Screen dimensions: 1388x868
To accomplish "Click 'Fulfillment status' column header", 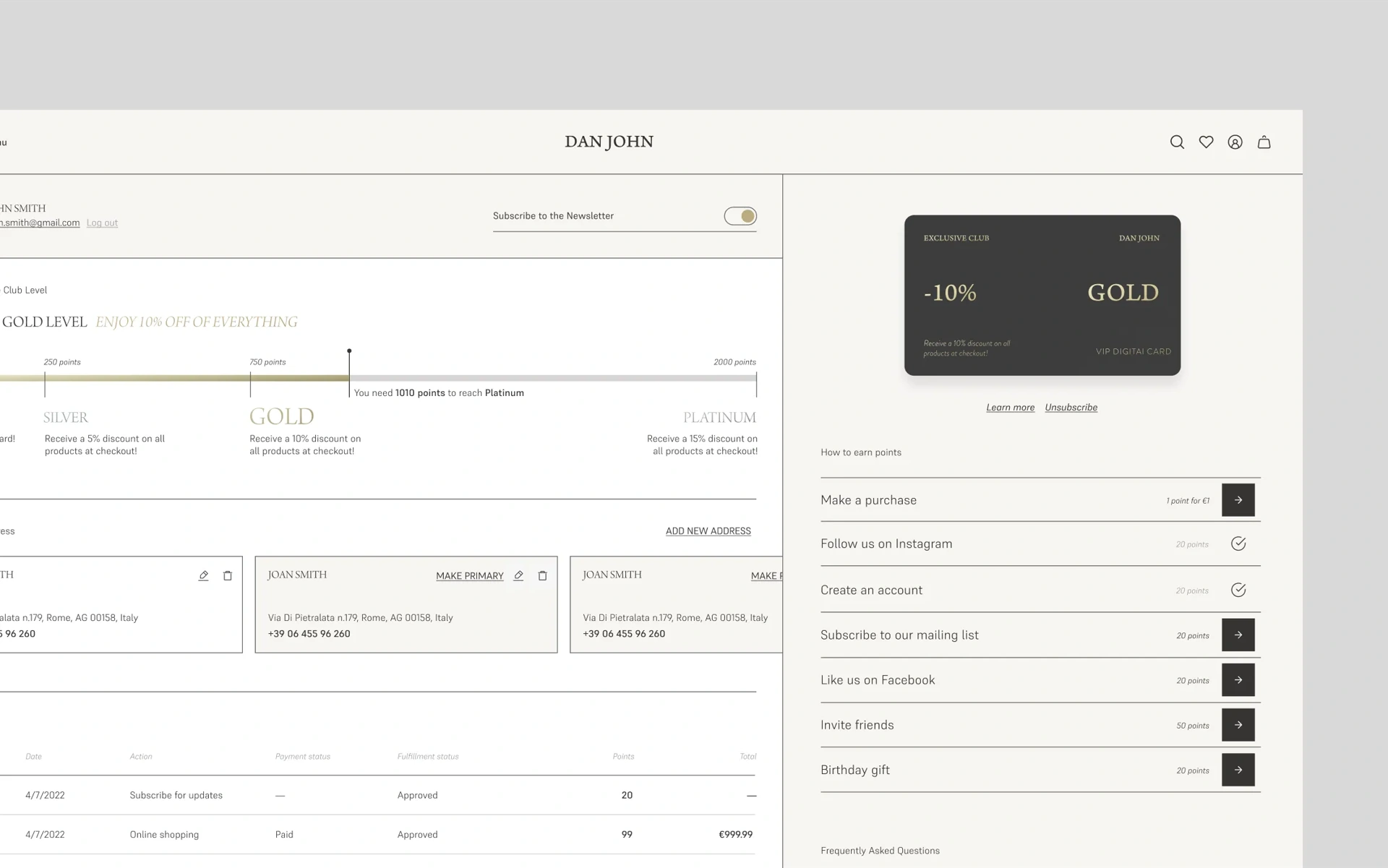I will point(428,757).
